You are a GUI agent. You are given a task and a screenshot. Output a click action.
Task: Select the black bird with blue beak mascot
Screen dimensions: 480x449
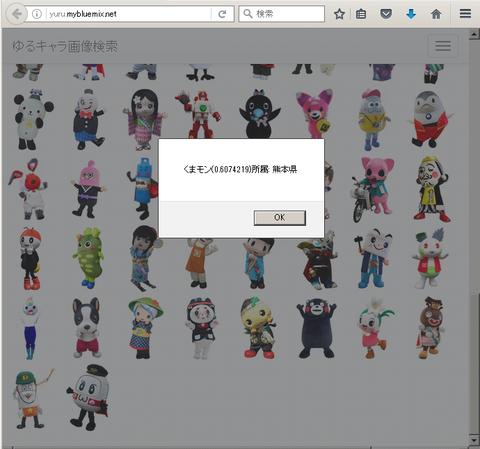[x=259, y=114]
